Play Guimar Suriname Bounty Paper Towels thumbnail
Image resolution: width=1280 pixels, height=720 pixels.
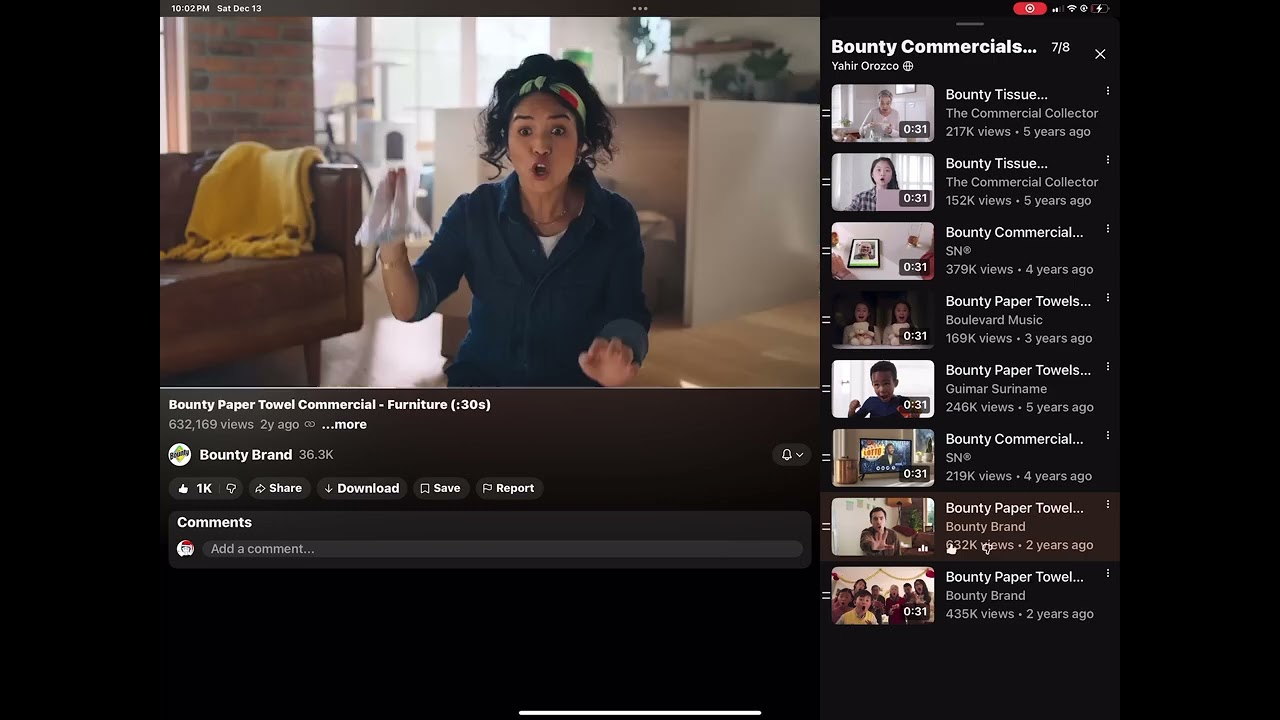coord(883,389)
